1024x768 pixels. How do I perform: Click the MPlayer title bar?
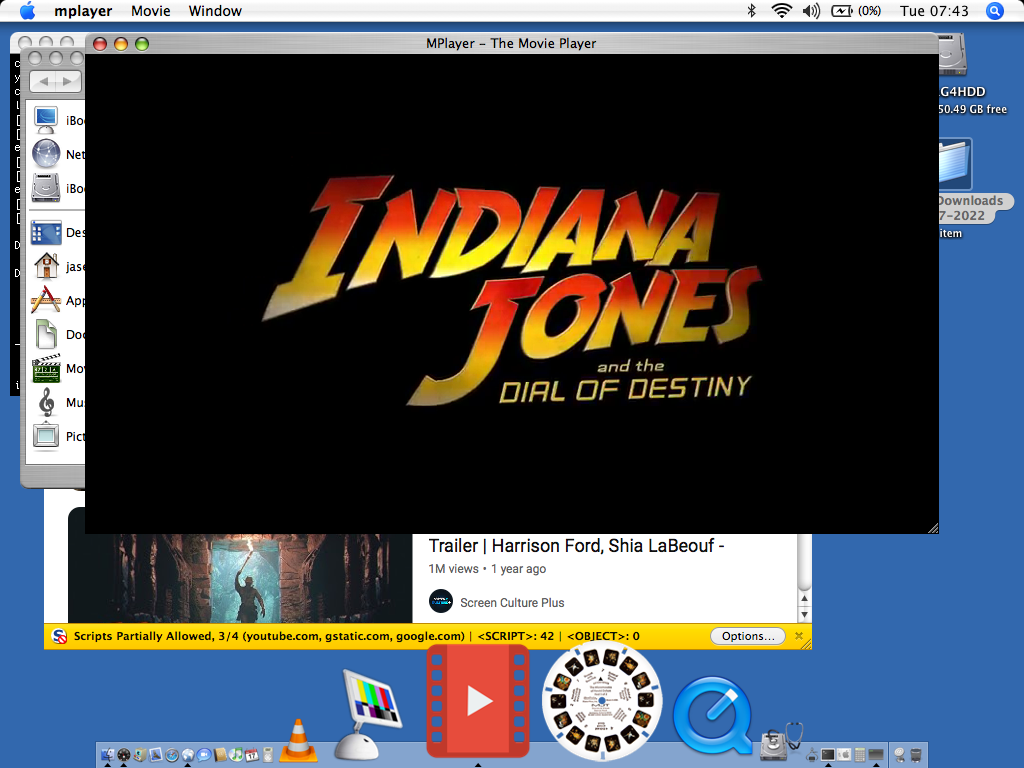click(x=511, y=43)
